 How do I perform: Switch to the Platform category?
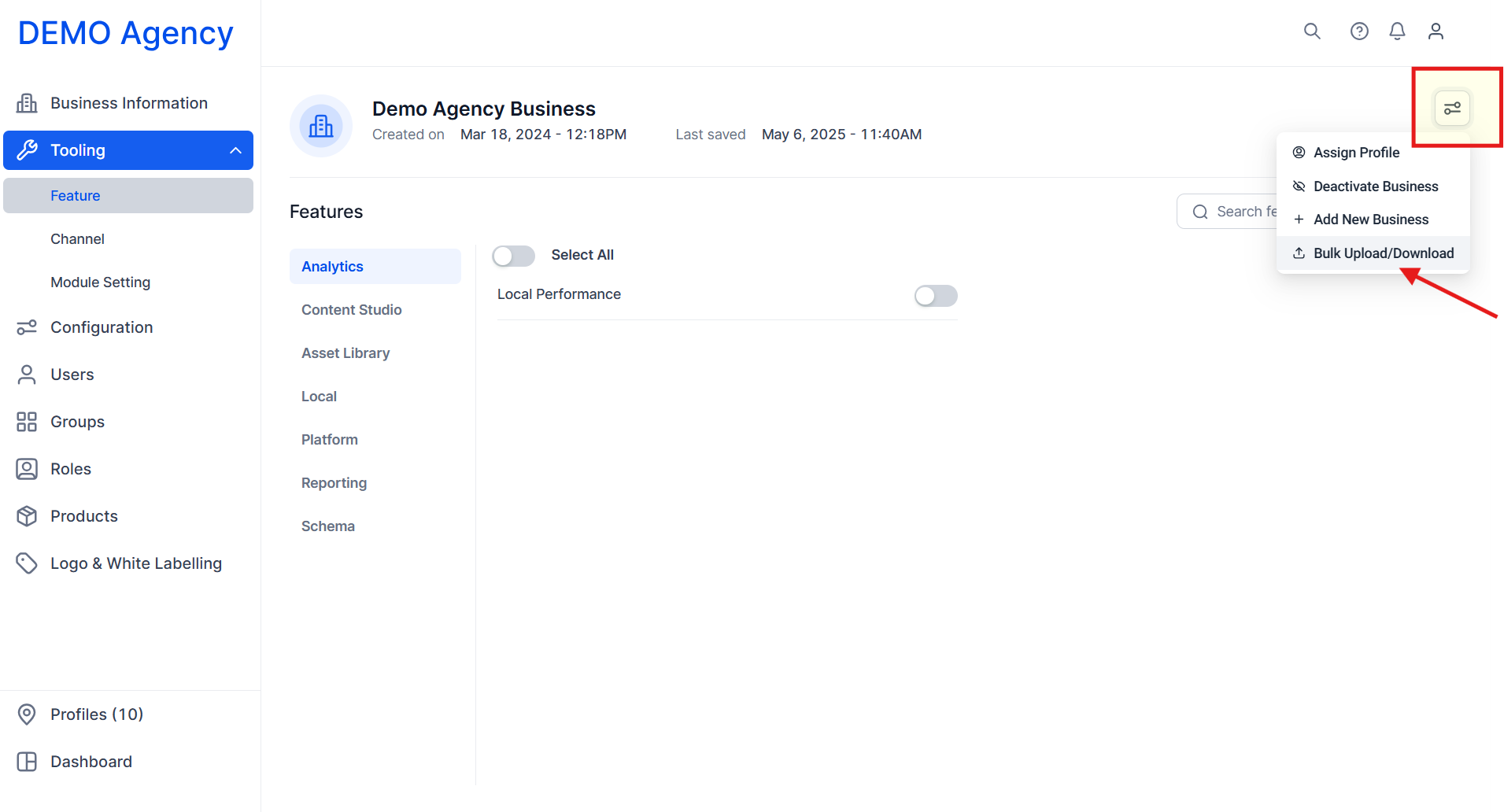coord(375,440)
